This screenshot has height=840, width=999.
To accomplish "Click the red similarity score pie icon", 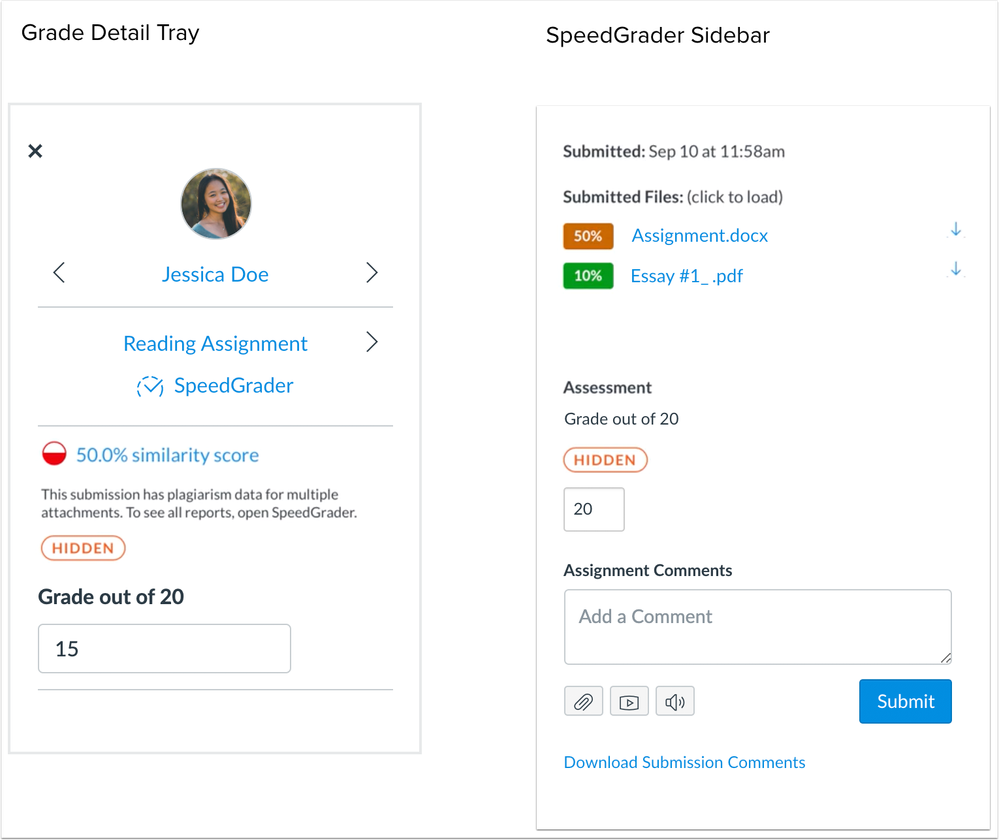I will pyautogui.click(x=55, y=452).
